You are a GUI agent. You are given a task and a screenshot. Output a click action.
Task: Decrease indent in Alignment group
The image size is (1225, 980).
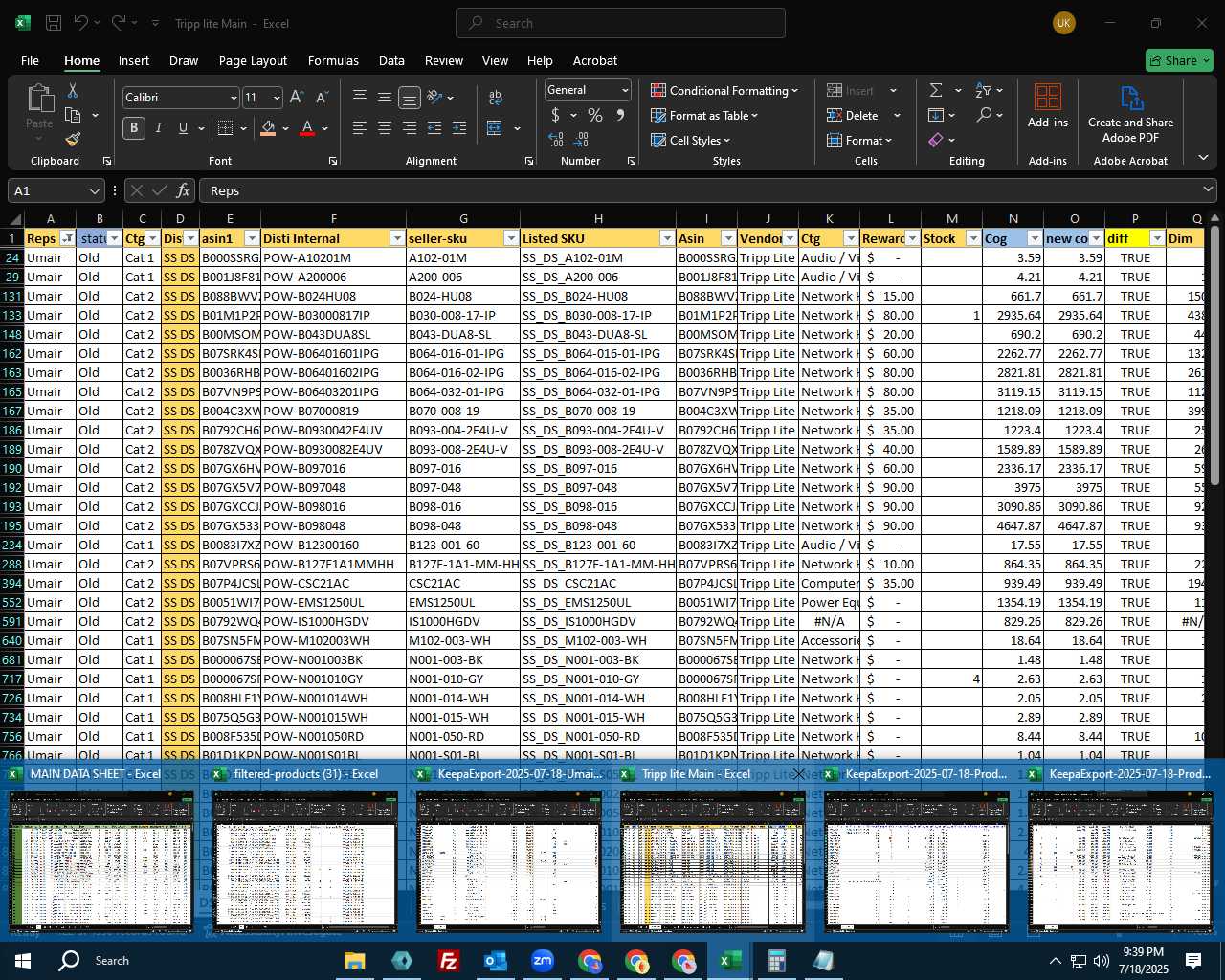(434, 127)
